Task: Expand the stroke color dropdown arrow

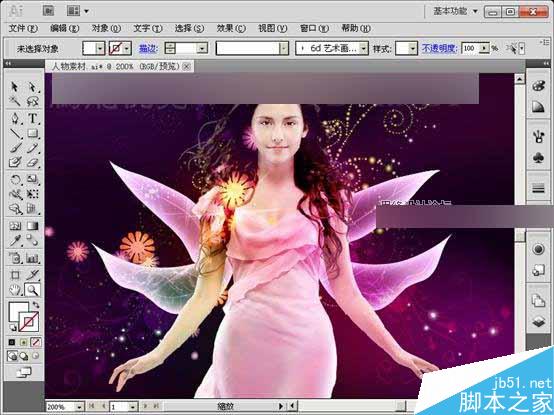Action: point(127,48)
